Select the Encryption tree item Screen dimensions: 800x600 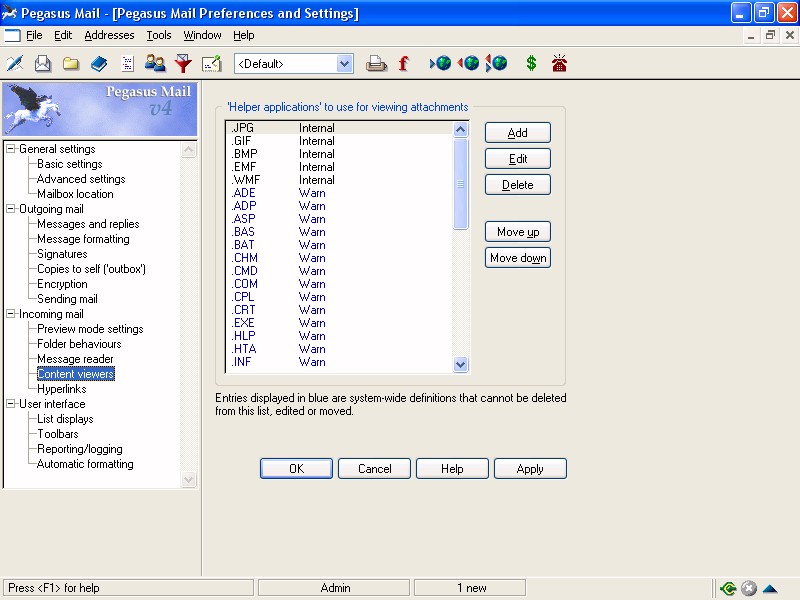point(62,284)
